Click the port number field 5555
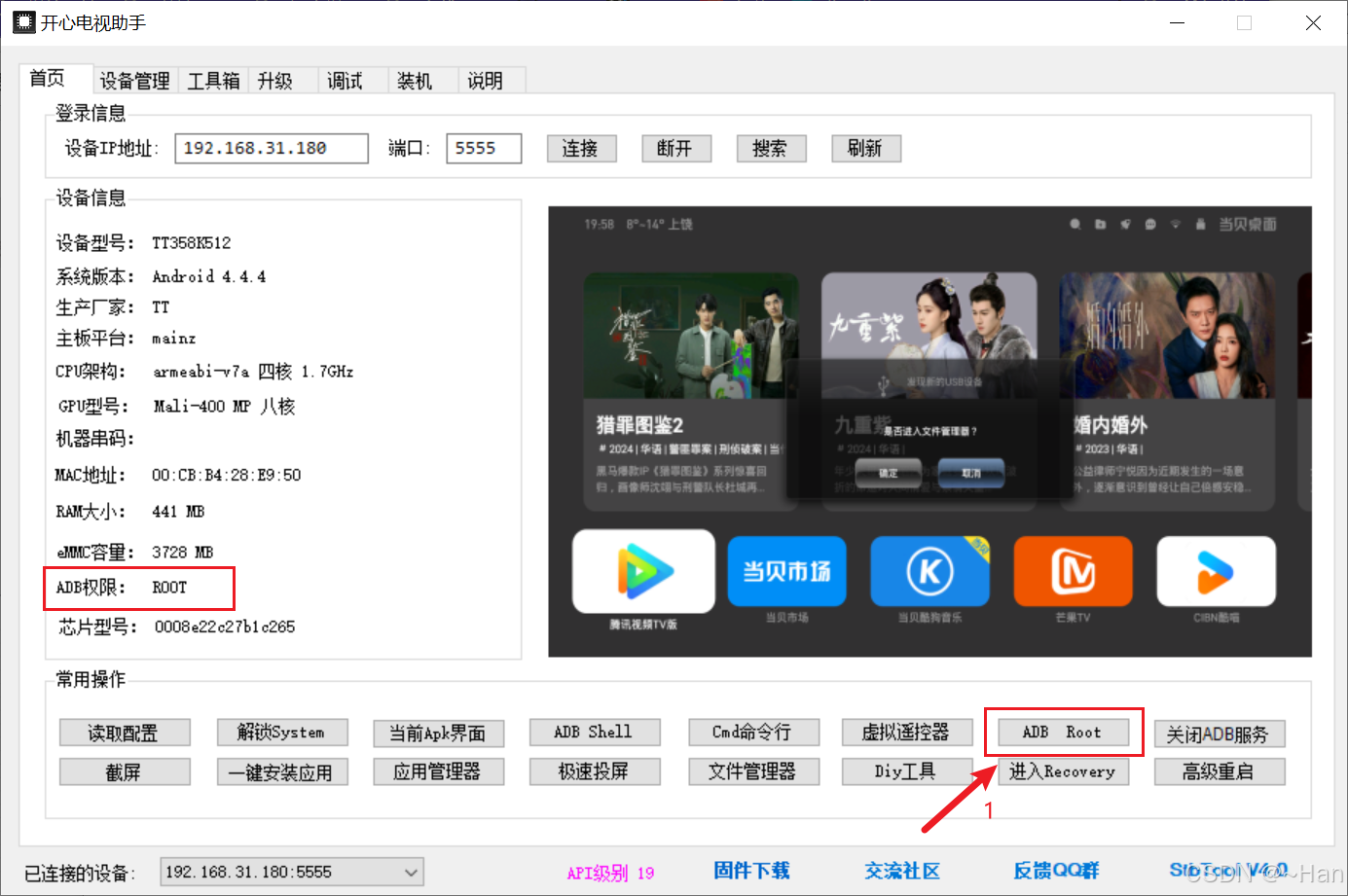Viewport: 1348px width, 896px height. pos(484,148)
